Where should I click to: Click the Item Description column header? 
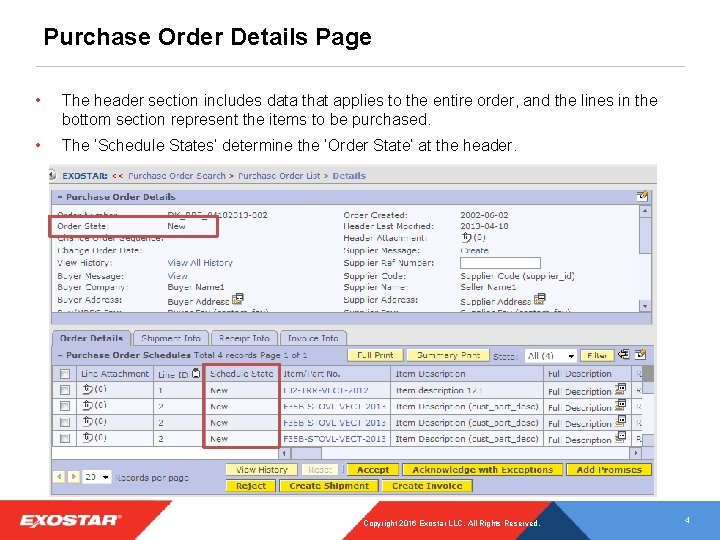[467, 374]
